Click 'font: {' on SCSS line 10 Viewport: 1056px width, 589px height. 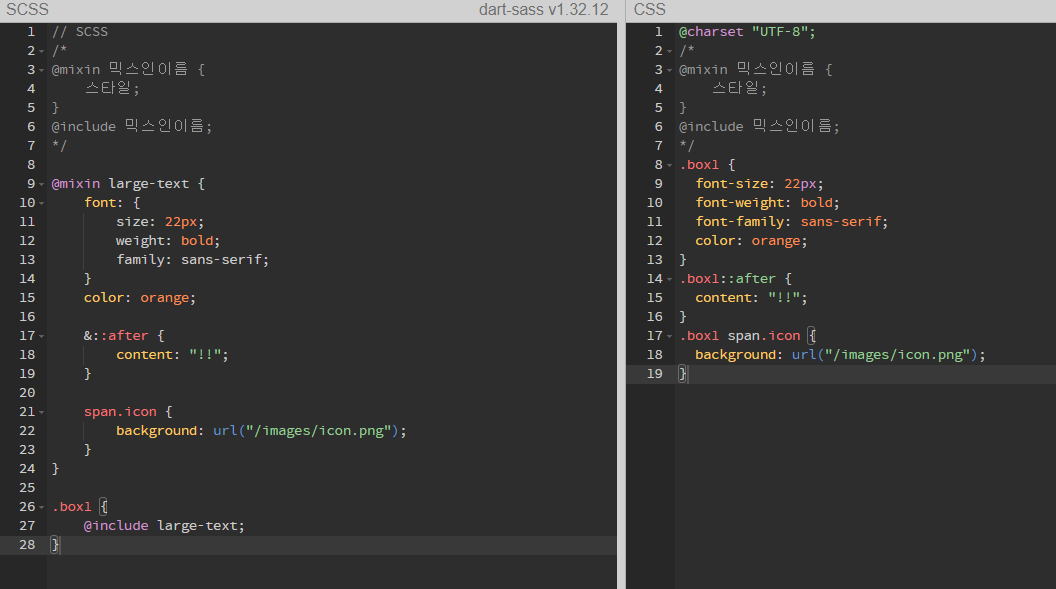pyautogui.click(x=112, y=203)
